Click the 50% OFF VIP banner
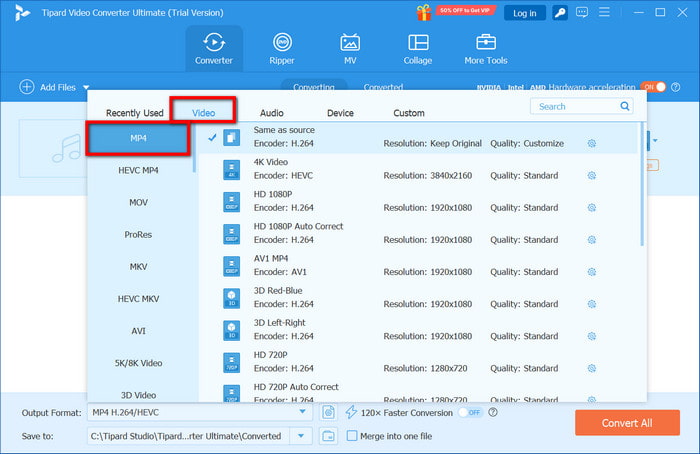 point(465,10)
